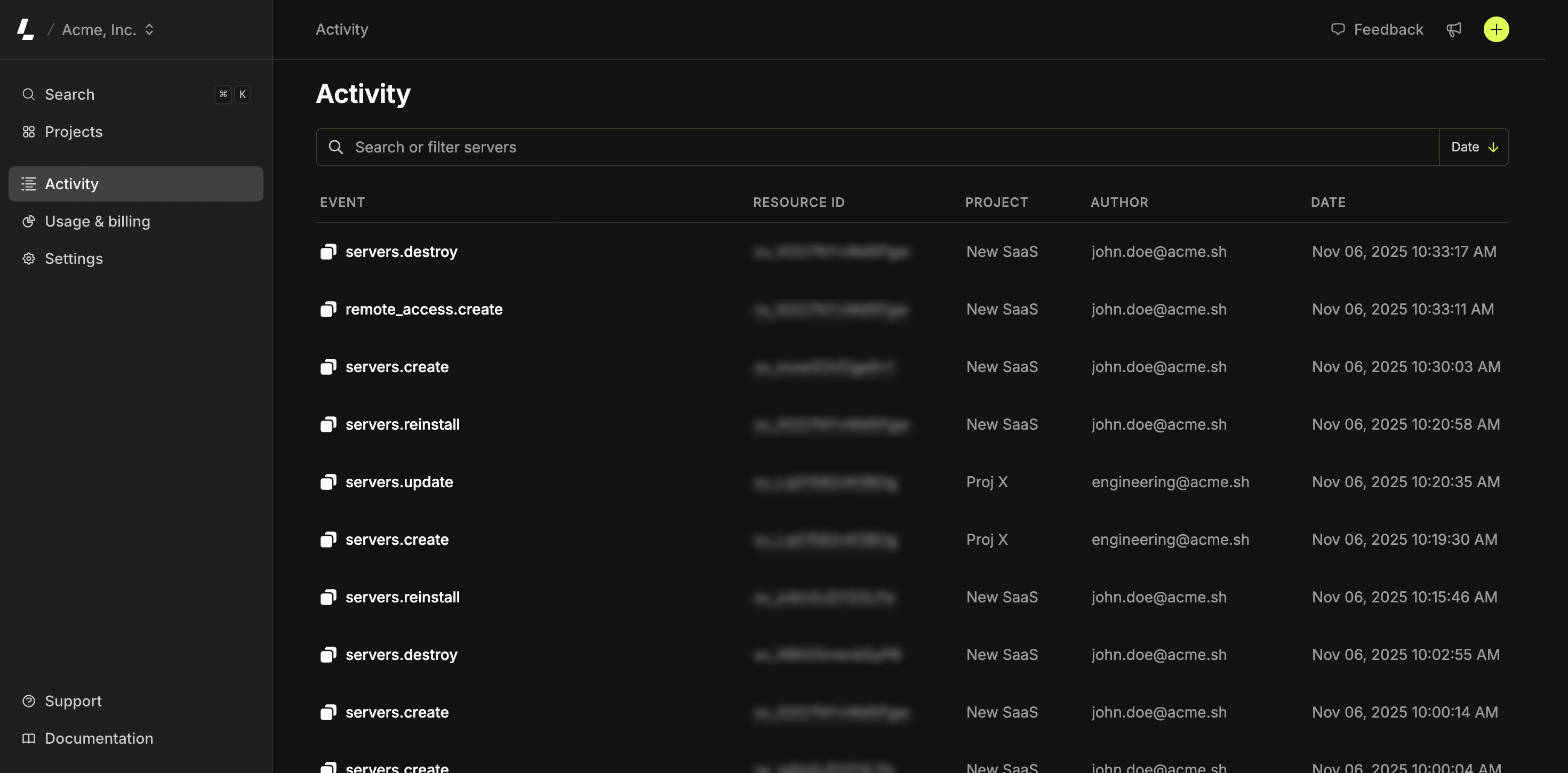This screenshot has width=1568, height=773.
Task: Click the Feedback button
Action: pyautogui.click(x=1378, y=29)
